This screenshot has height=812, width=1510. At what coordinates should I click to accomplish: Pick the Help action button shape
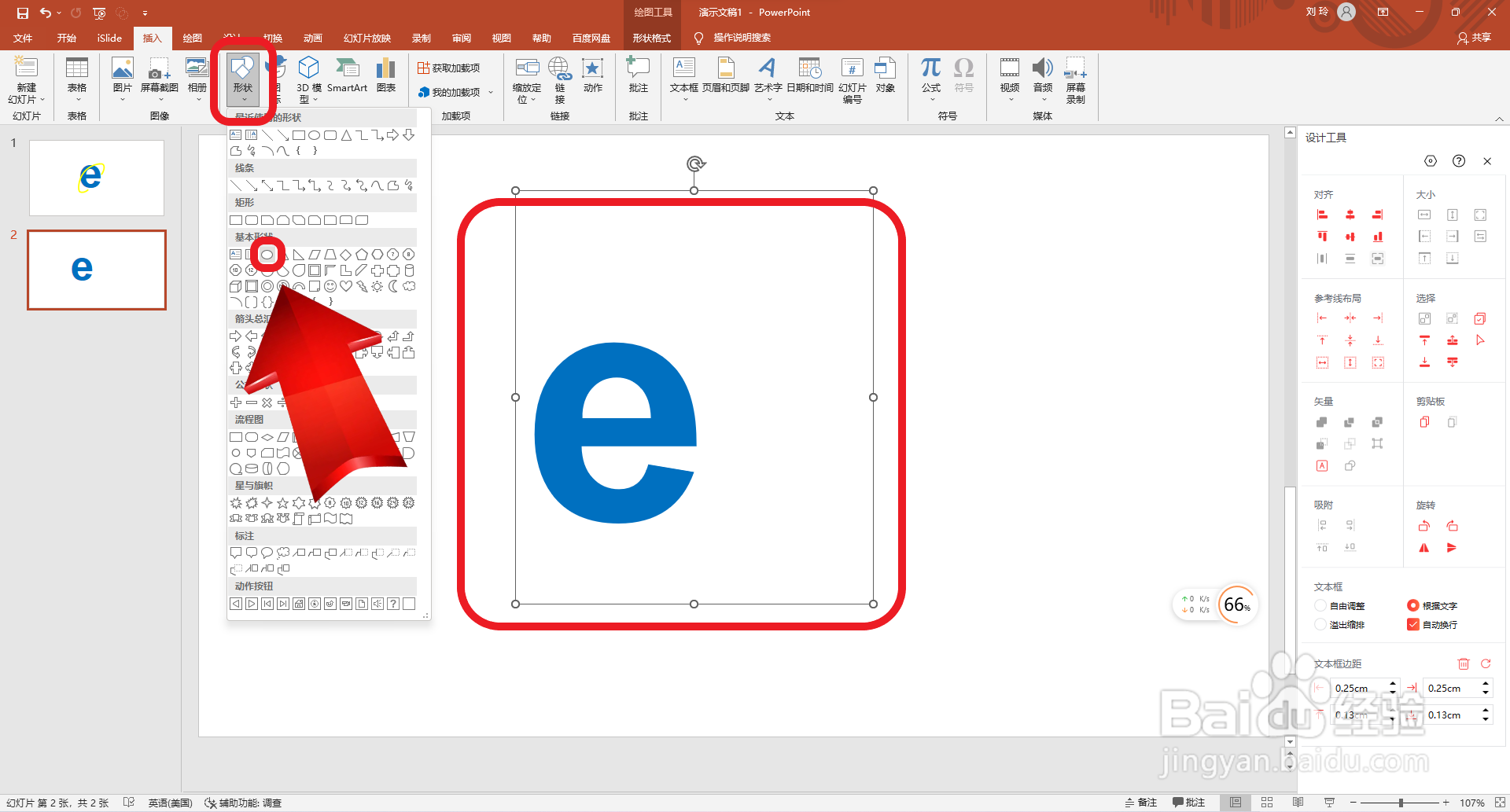[x=393, y=604]
